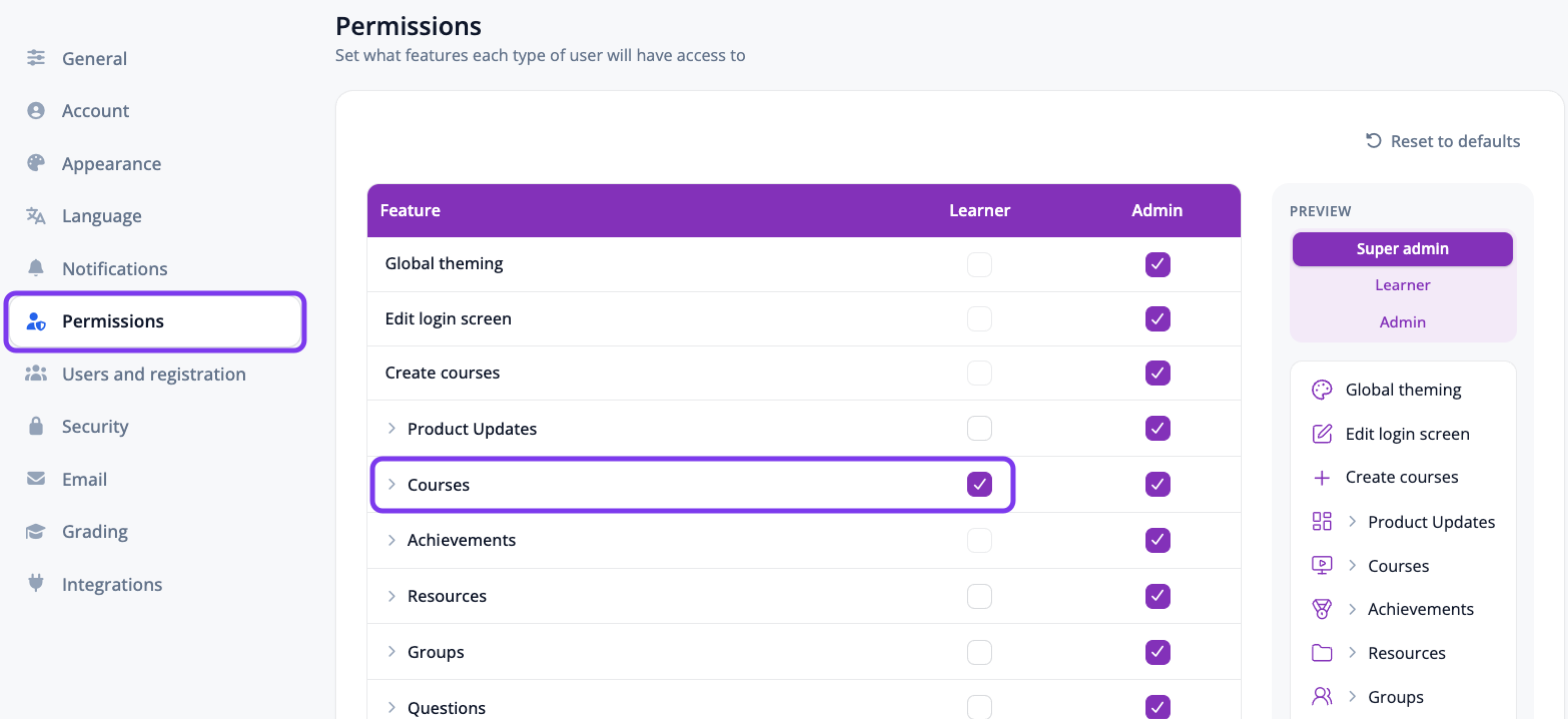Expand Resources chevron in preview panel
Viewport: 1568px width, 719px height.
tap(1352, 653)
